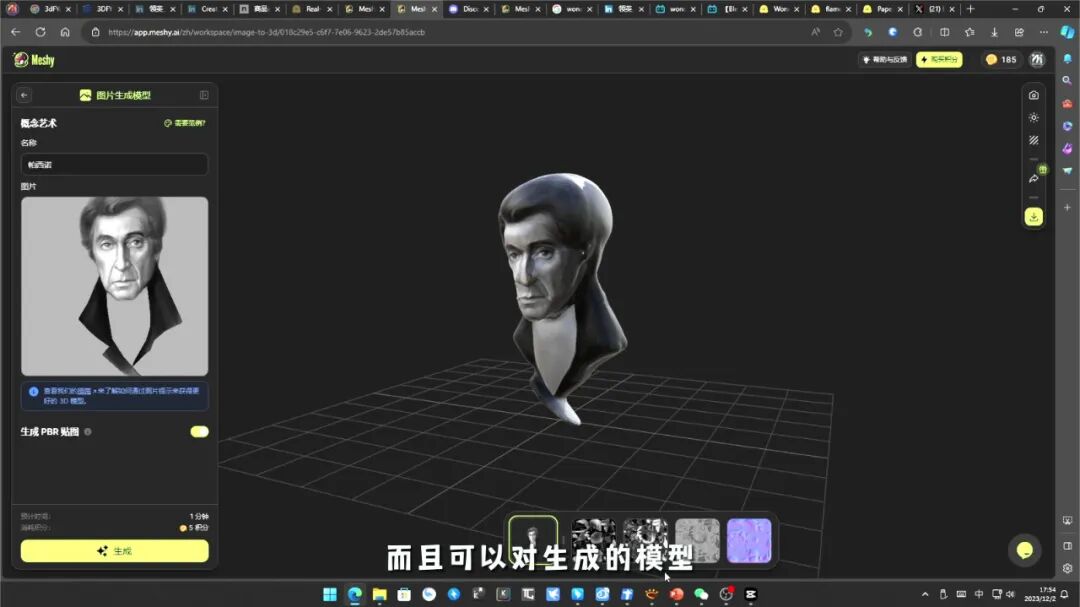1080x607 pixels.
Task: Click the 名称 input field containing the model name
Action: pyautogui.click(x=113, y=163)
